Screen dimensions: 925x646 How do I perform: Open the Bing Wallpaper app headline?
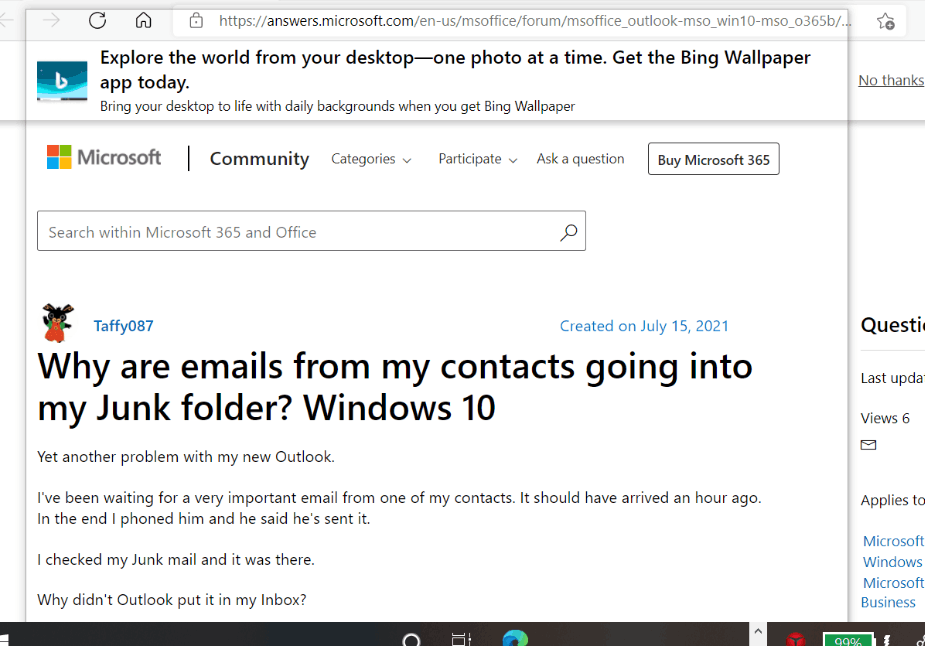455,70
